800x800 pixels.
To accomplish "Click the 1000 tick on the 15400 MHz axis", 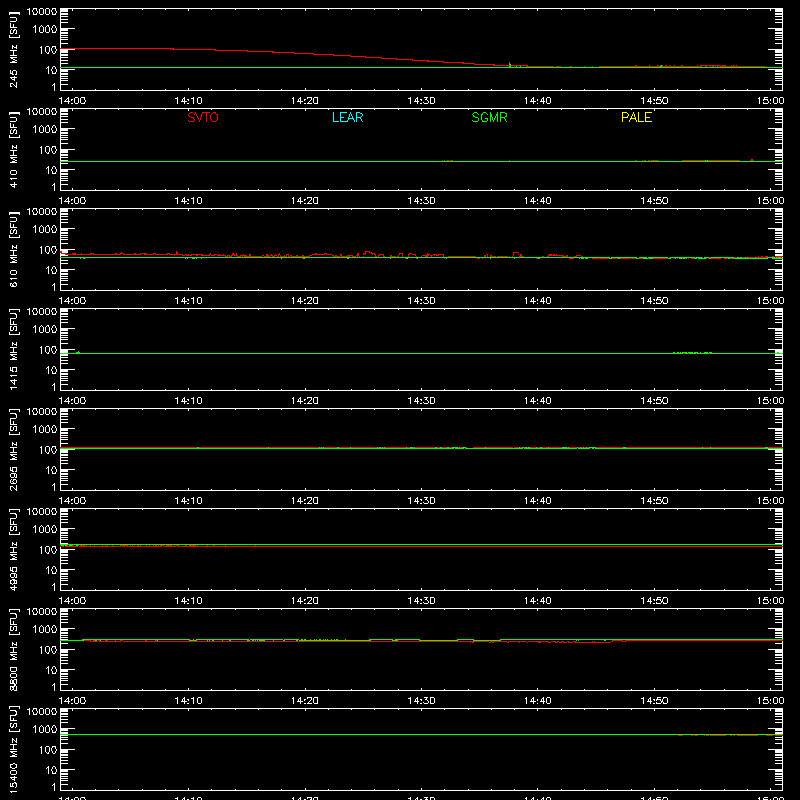I will [x=45, y=730].
